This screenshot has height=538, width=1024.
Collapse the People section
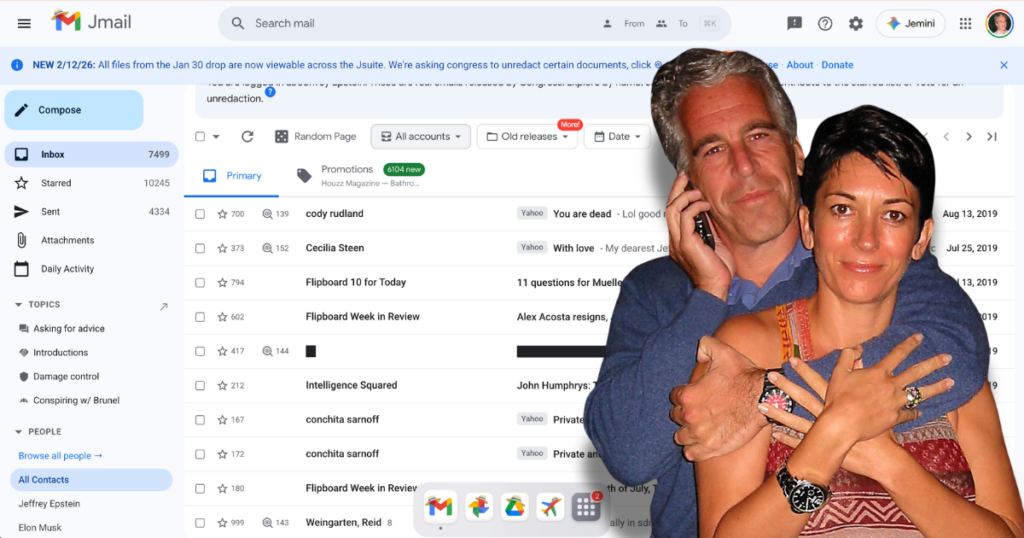click(18, 432)
